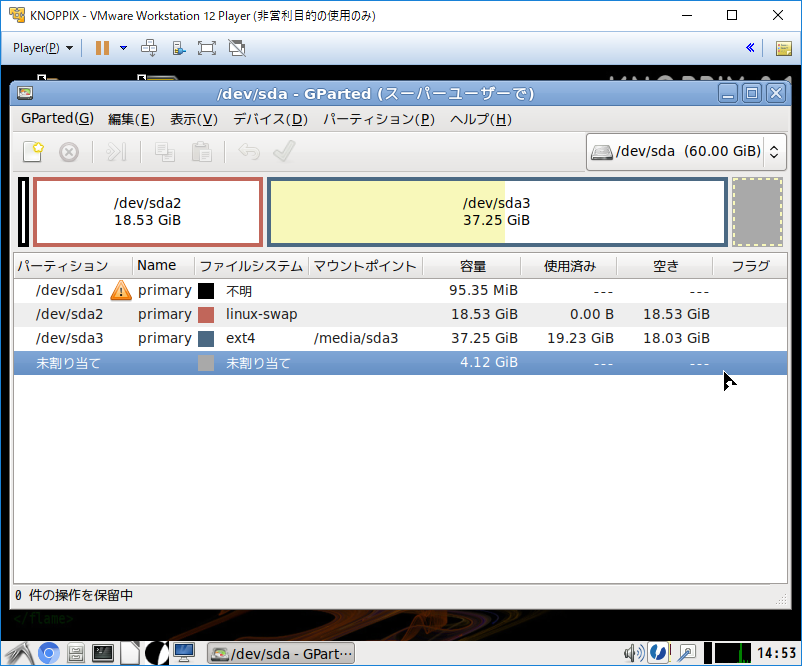802x666 pixels.
Task: Click the パーティション column header
Action: pyautogui.click(x=73, y=266)
